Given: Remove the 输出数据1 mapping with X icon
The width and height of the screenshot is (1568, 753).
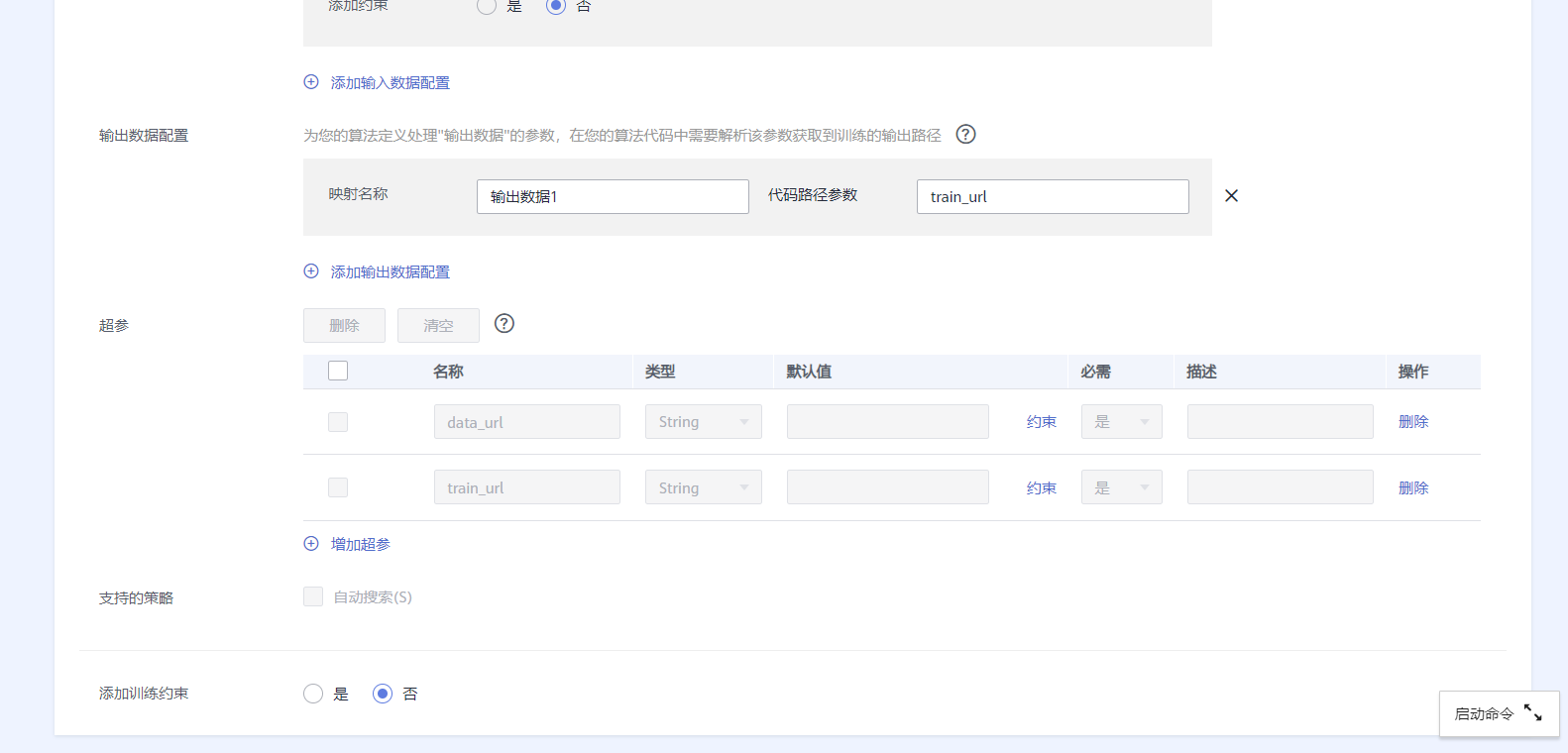Looking at the screenshot, I should [x=1231, y=196].
